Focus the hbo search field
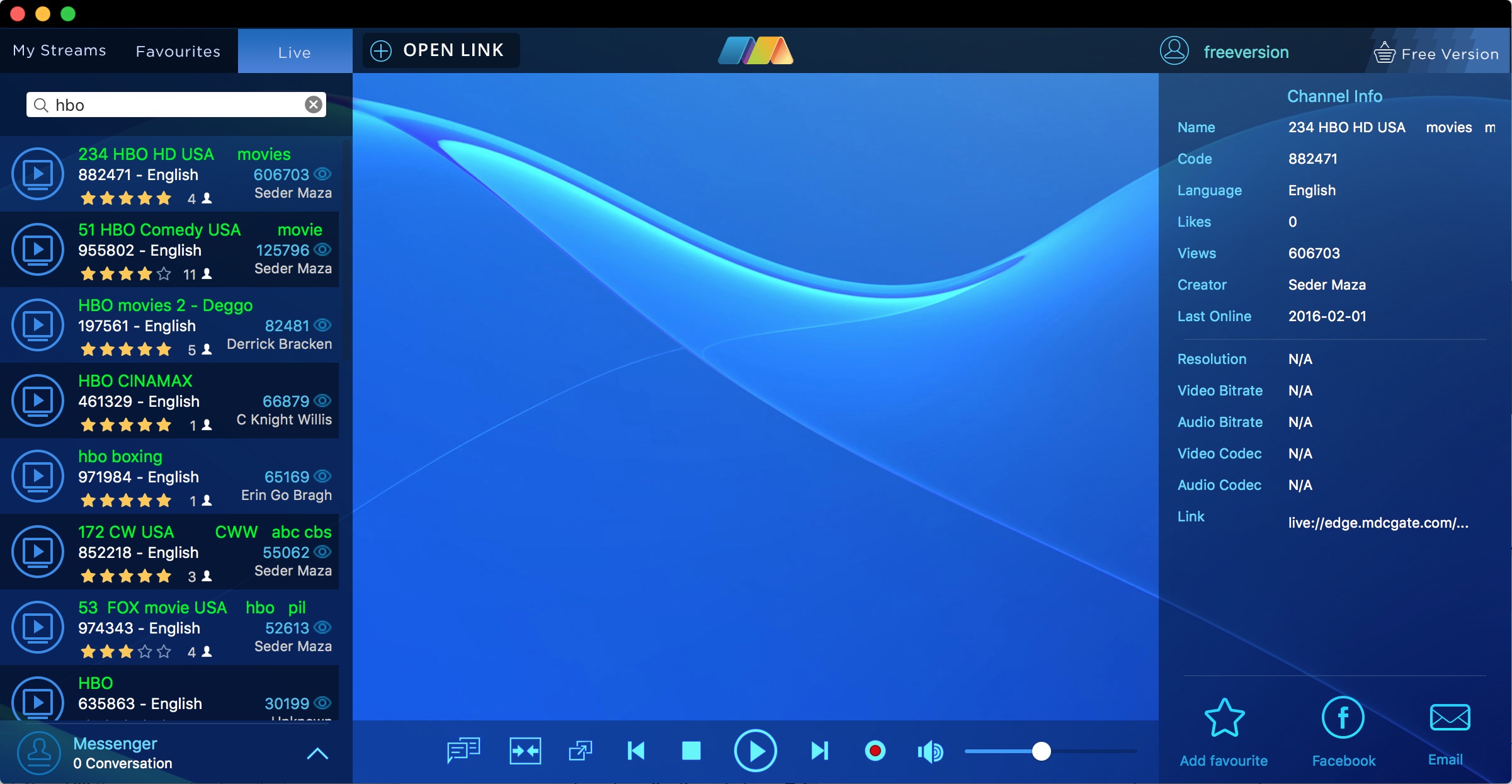The image size is (1512, 784). pyautogui.click(x=176, y=105)
